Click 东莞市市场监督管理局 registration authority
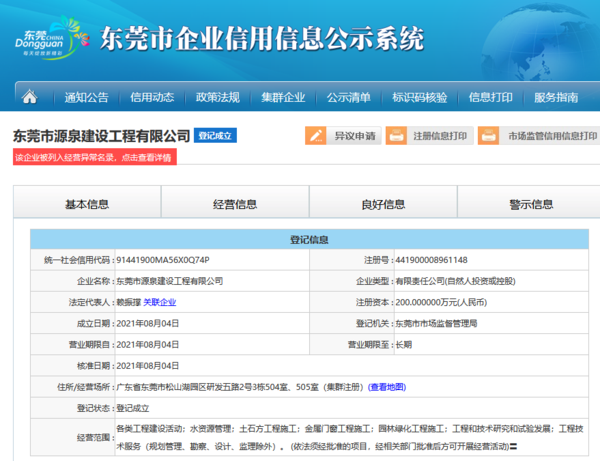Viewport: 600px width, 461px height. 436,324
